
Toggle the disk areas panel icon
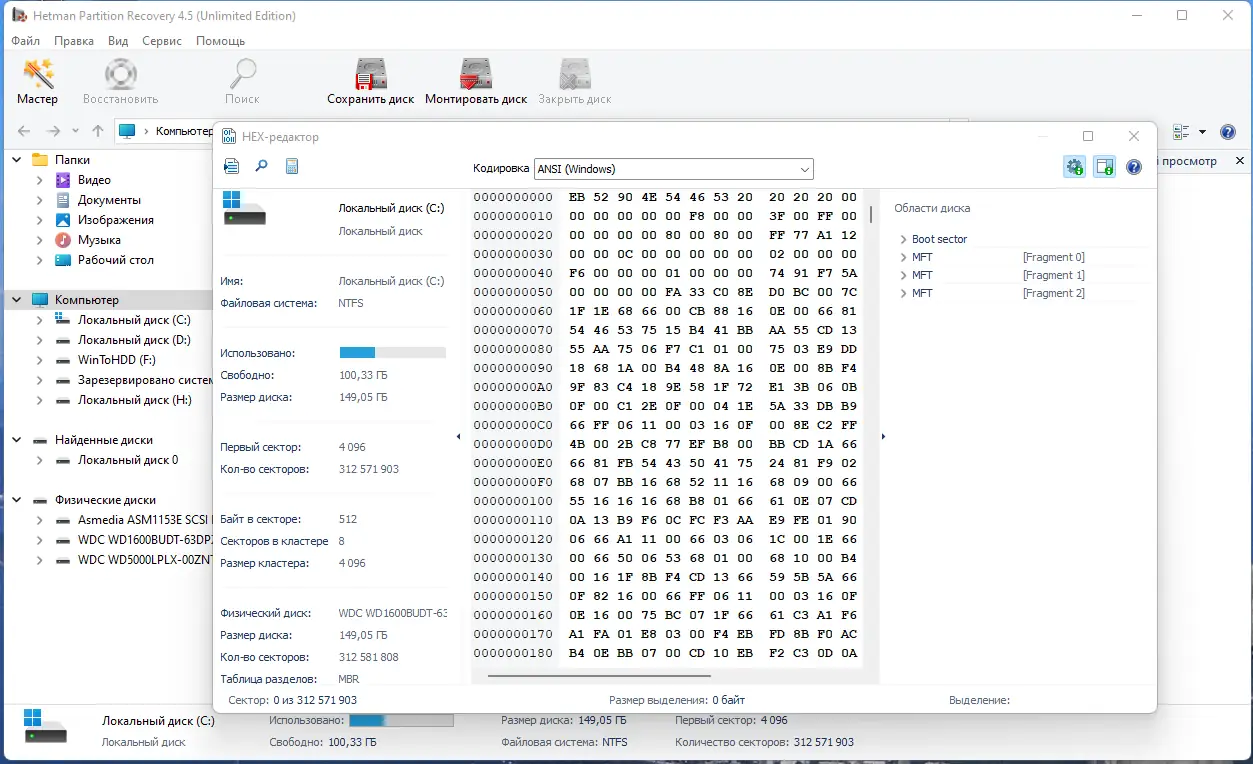(1104, 167)
